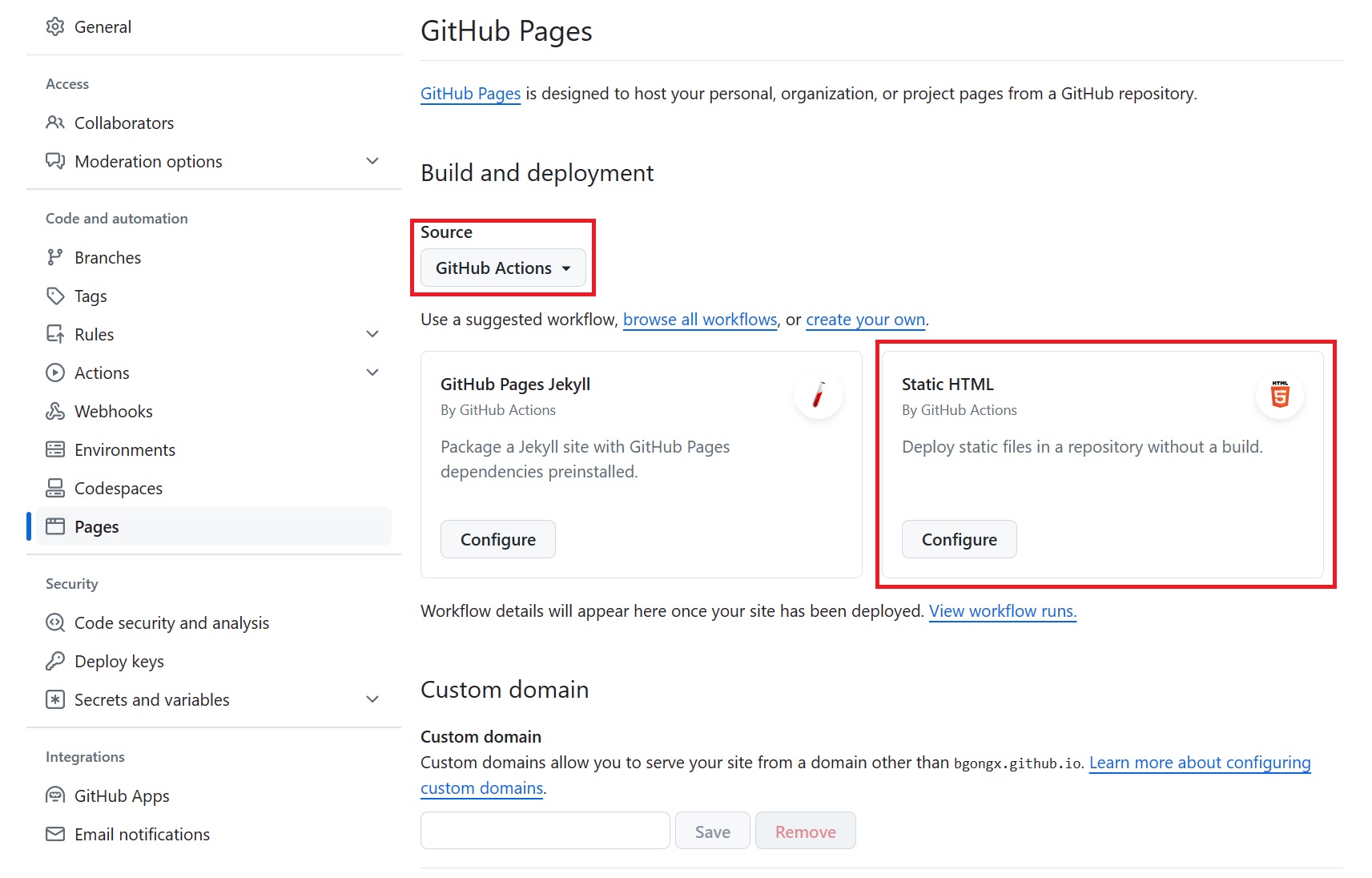Click the Environments server icon

(55, 449)
